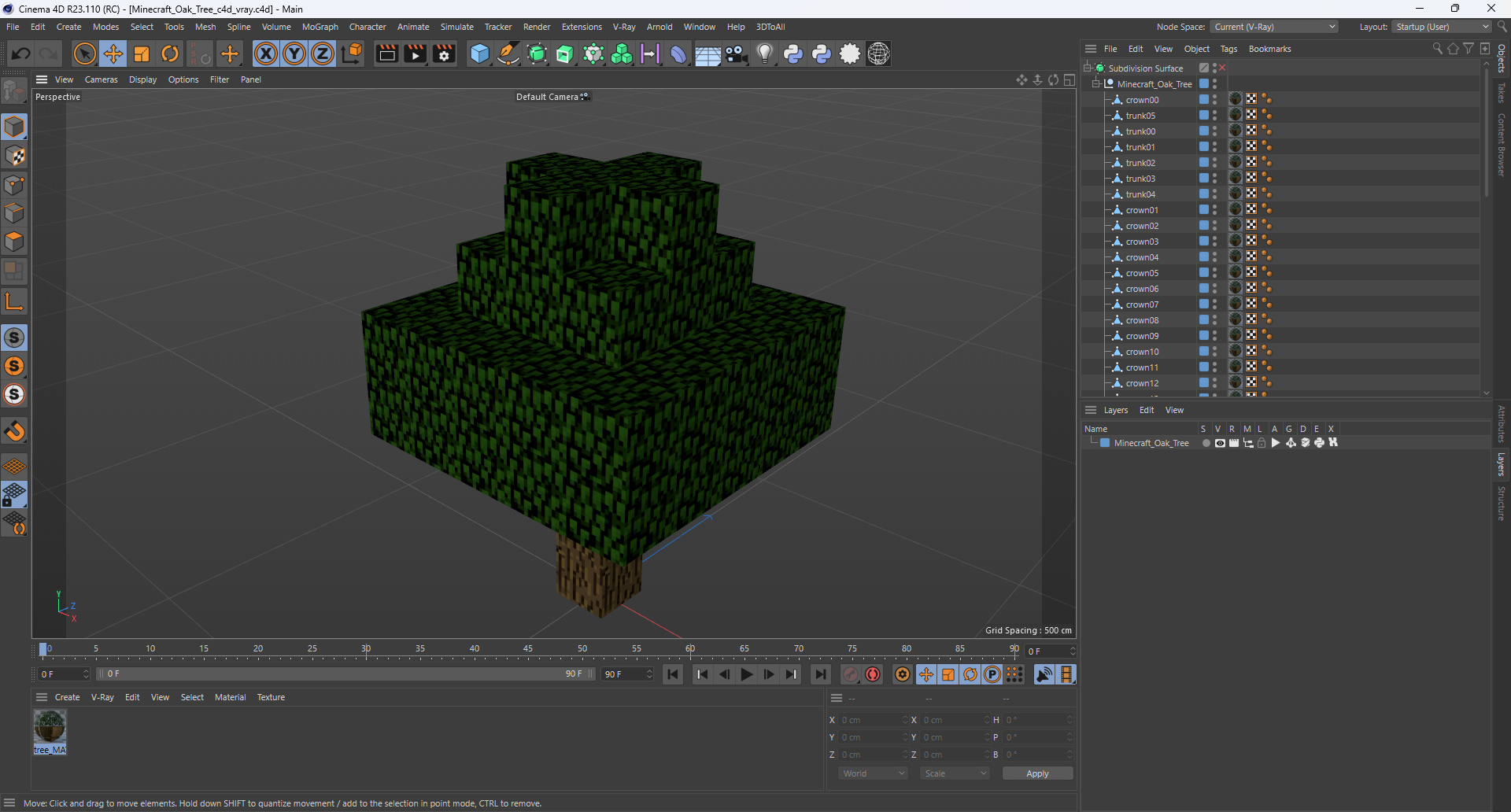Screen dimensions: 1511x812
Task: Select the crown00 object
Action: (x=1142, y=100)
